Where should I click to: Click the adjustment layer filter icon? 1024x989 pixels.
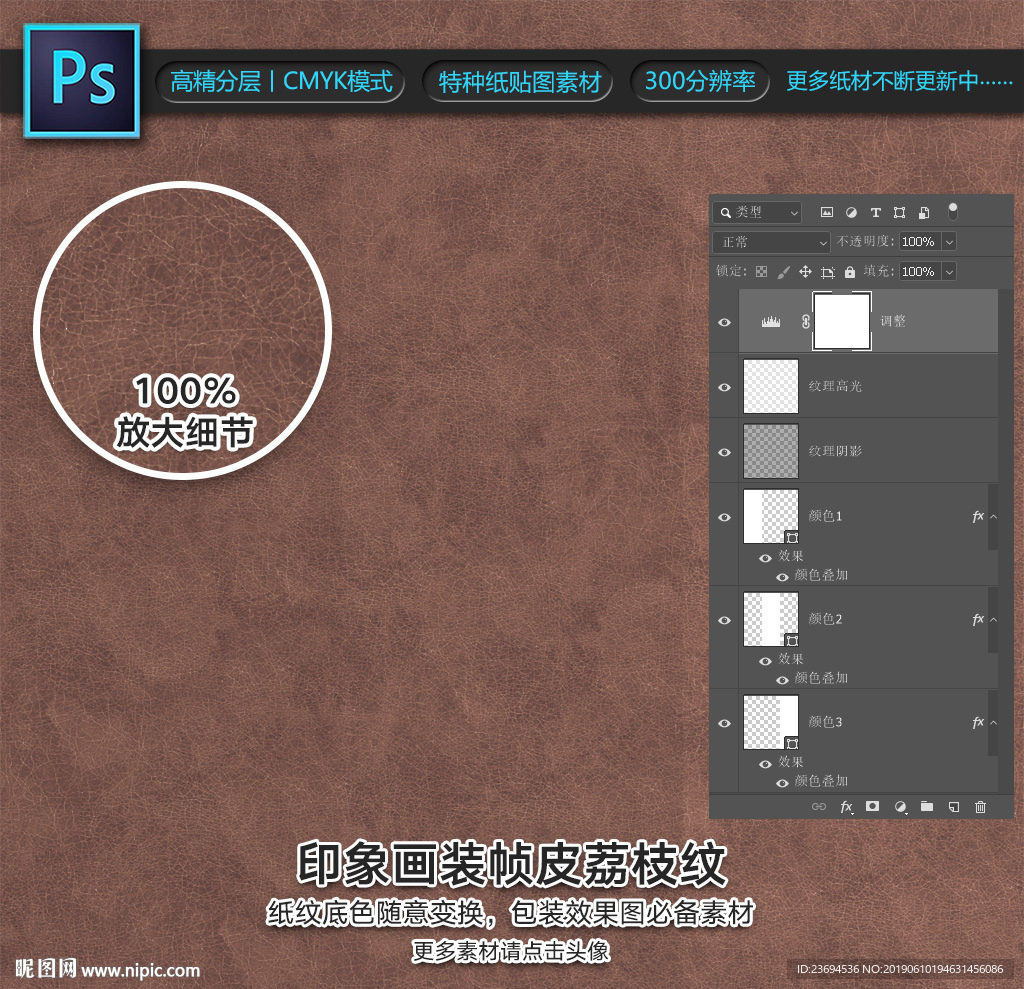pos(851,212)
